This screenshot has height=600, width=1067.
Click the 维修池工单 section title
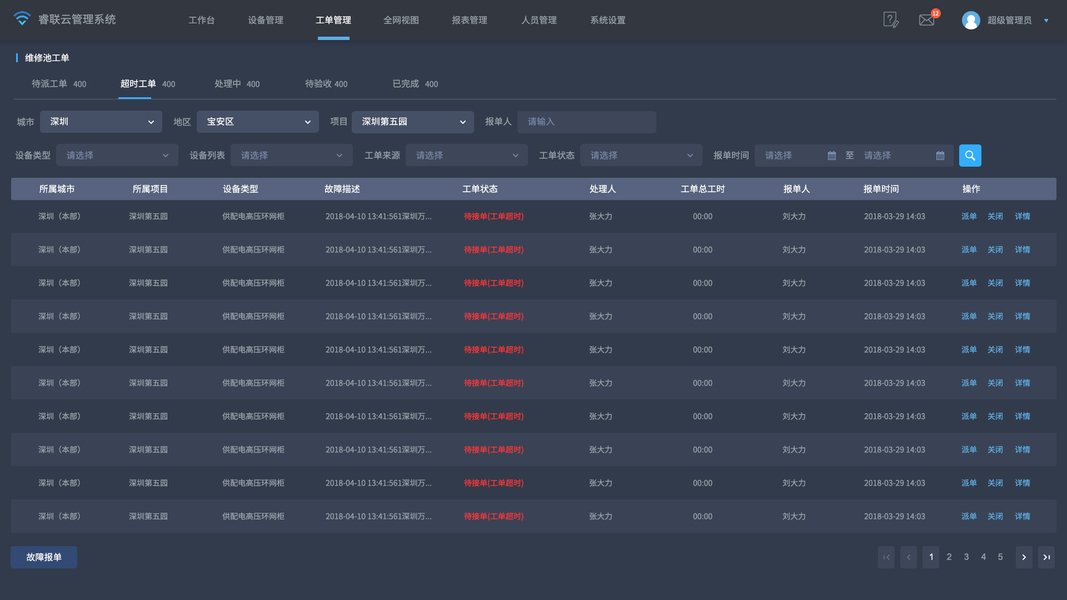pos(47,58)
